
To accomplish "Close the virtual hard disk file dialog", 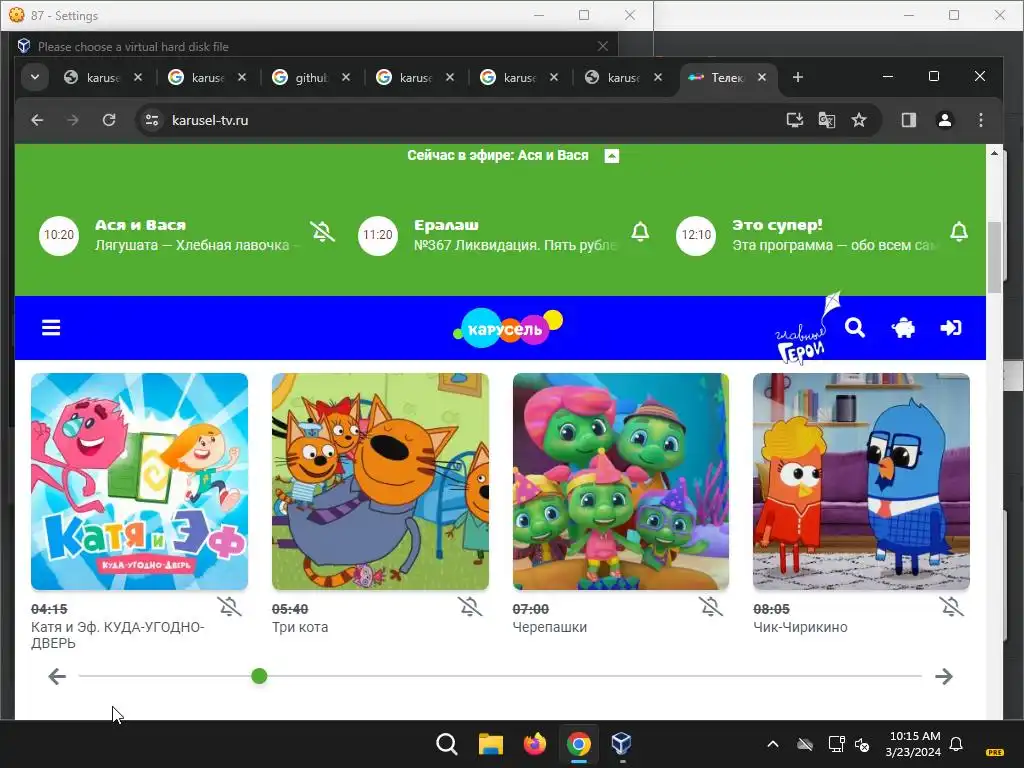I will [x=602, y=46].
